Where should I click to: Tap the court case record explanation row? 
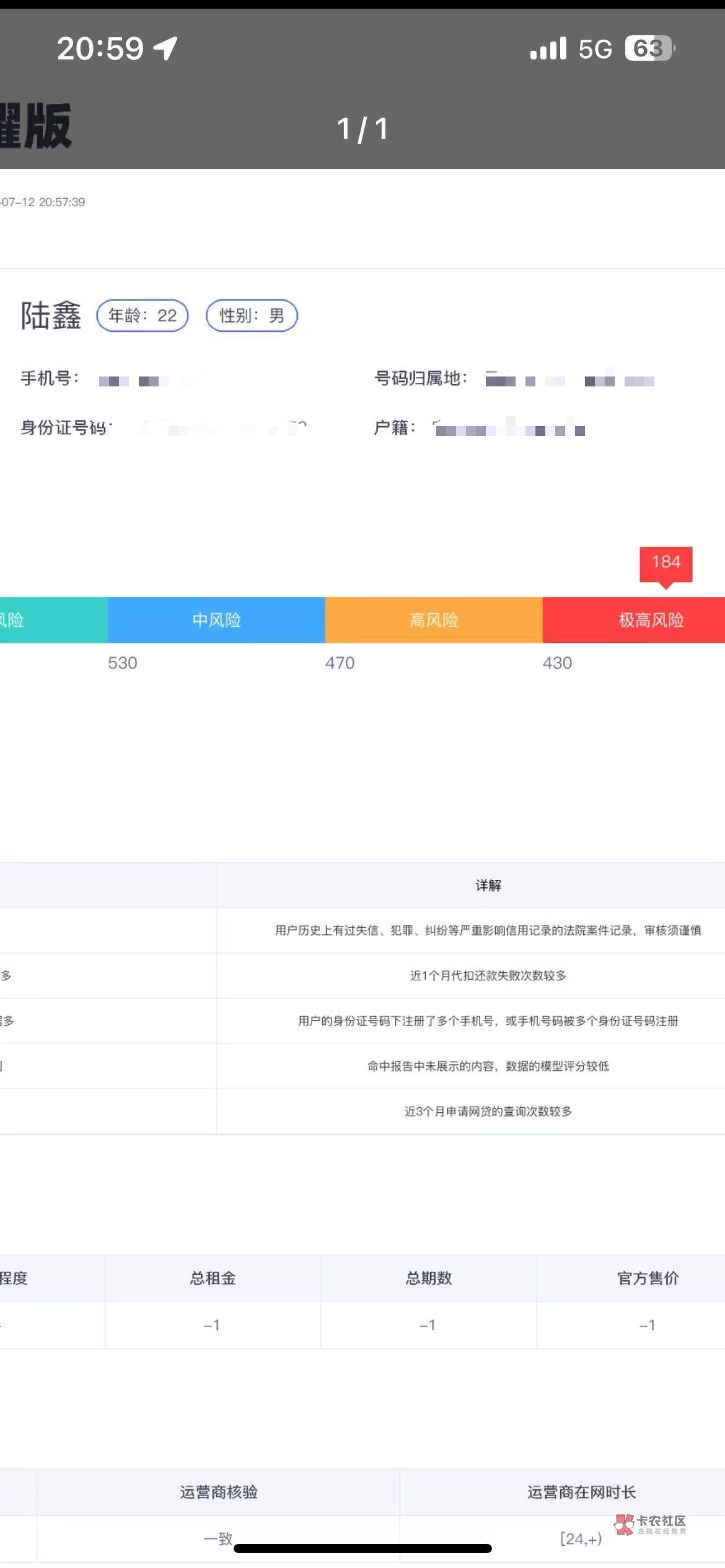[488, 930]
